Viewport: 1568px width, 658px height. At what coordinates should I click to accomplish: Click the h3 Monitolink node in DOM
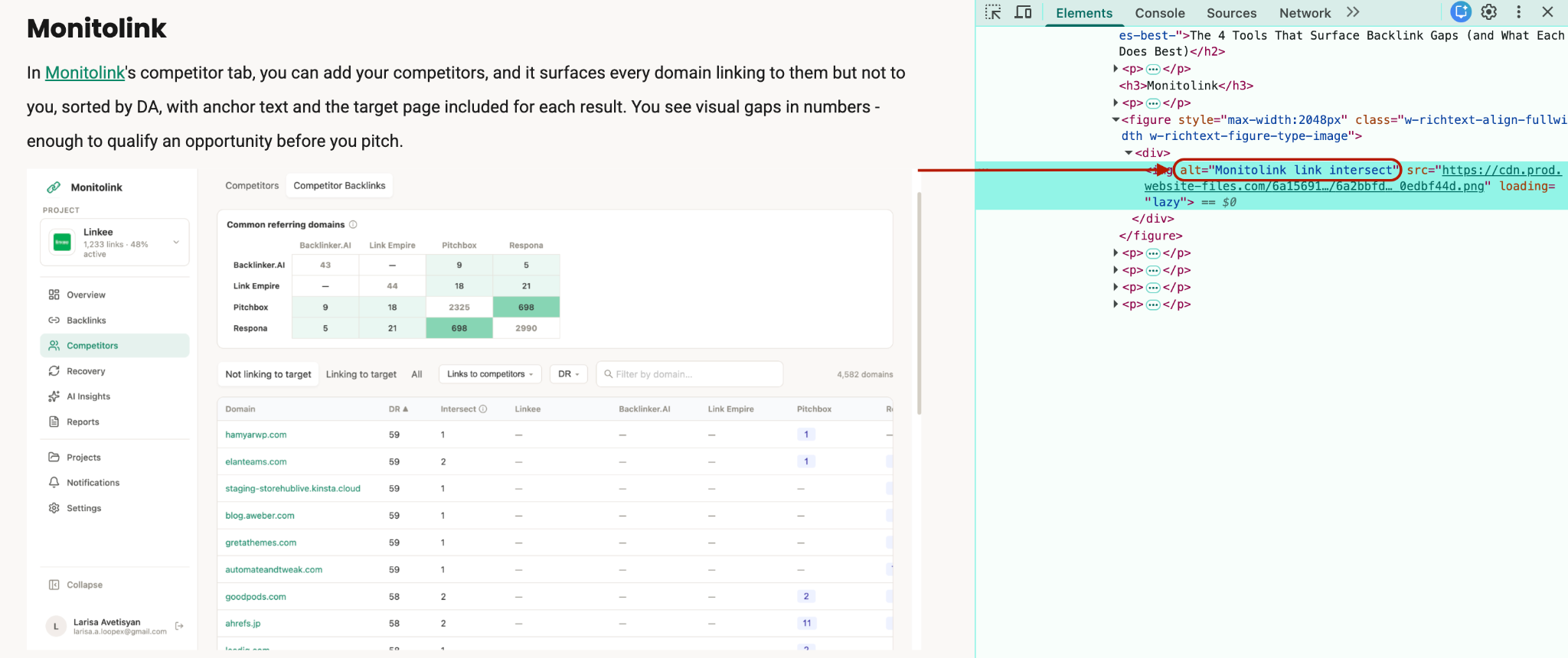tap(1186, 86)
